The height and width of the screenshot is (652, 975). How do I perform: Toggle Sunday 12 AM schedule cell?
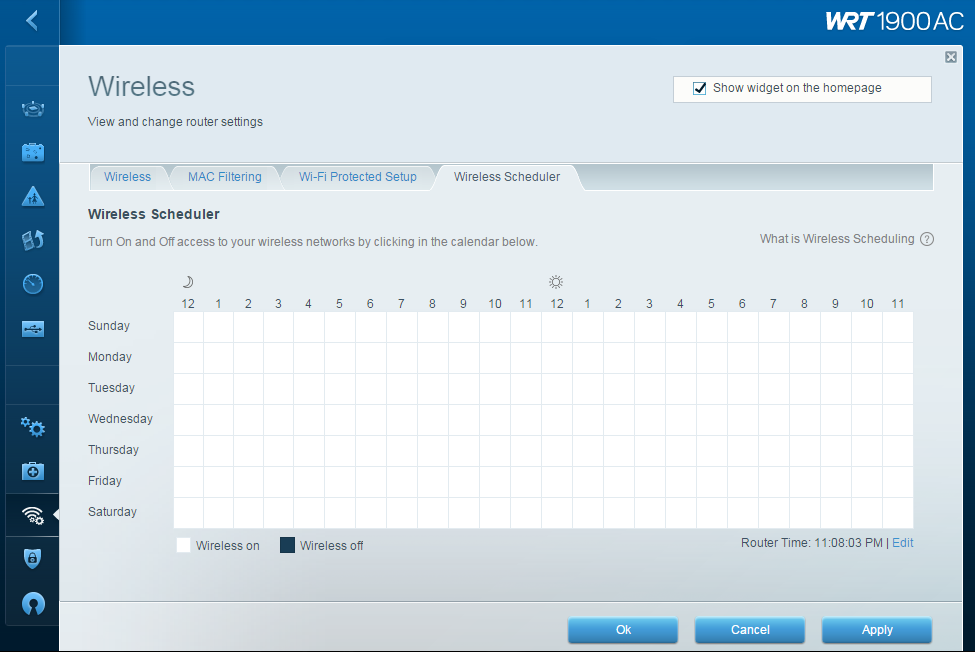pyautogui.click(x=188, y=327)
